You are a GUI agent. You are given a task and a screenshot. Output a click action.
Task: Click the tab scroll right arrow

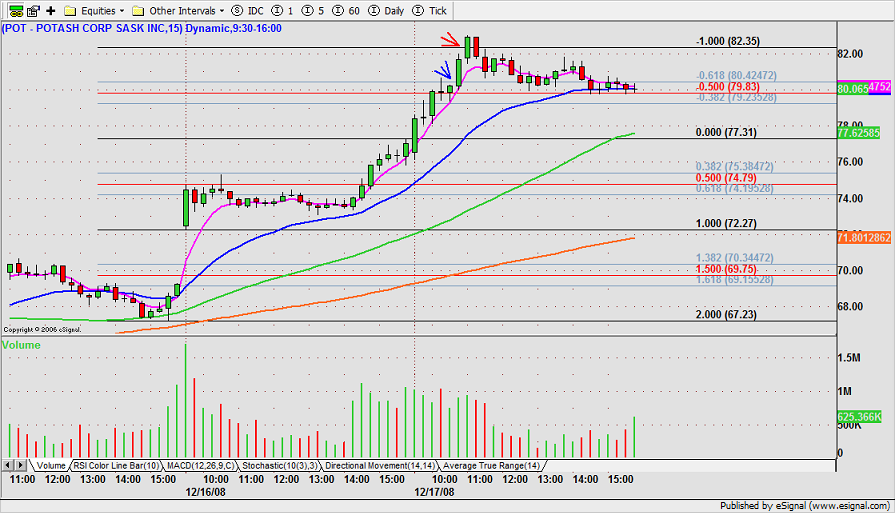21,466
